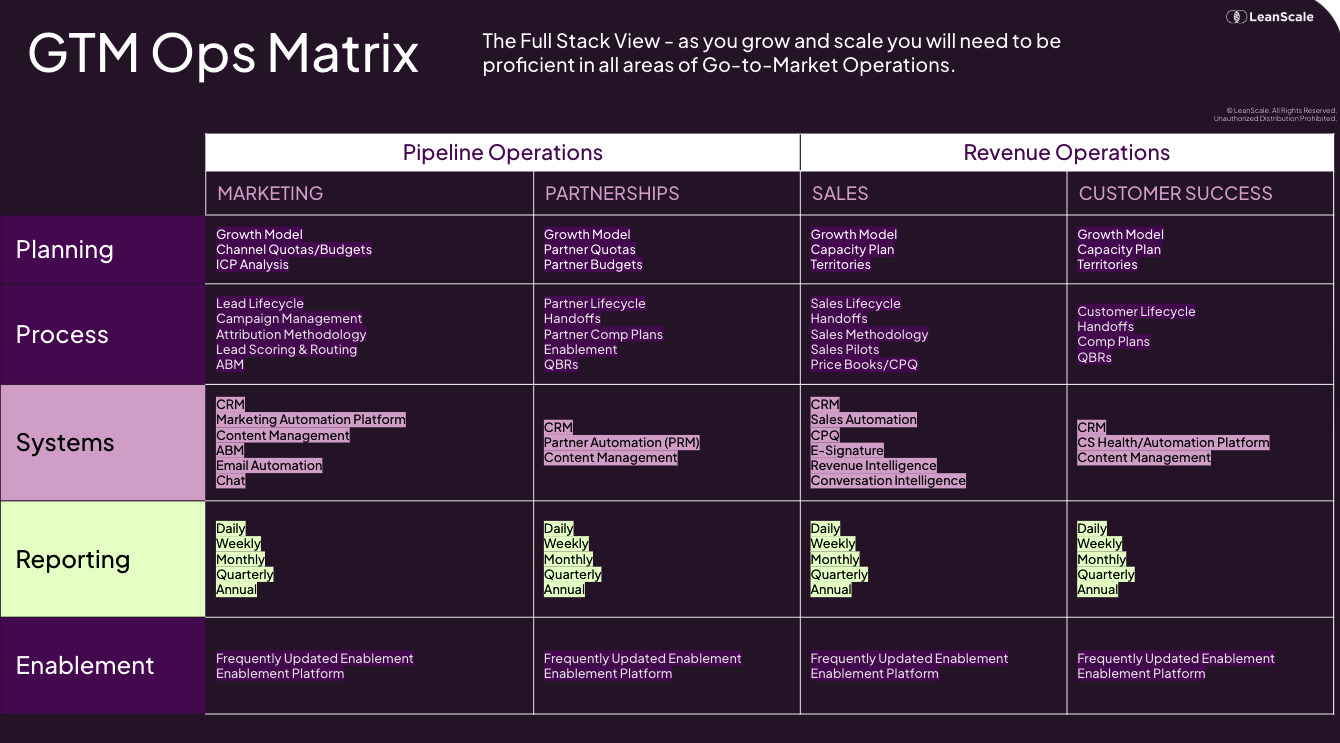Click Marketing Automation Platform in Systems row
This screenshot has height=743, width=1340.
point(310,419)
